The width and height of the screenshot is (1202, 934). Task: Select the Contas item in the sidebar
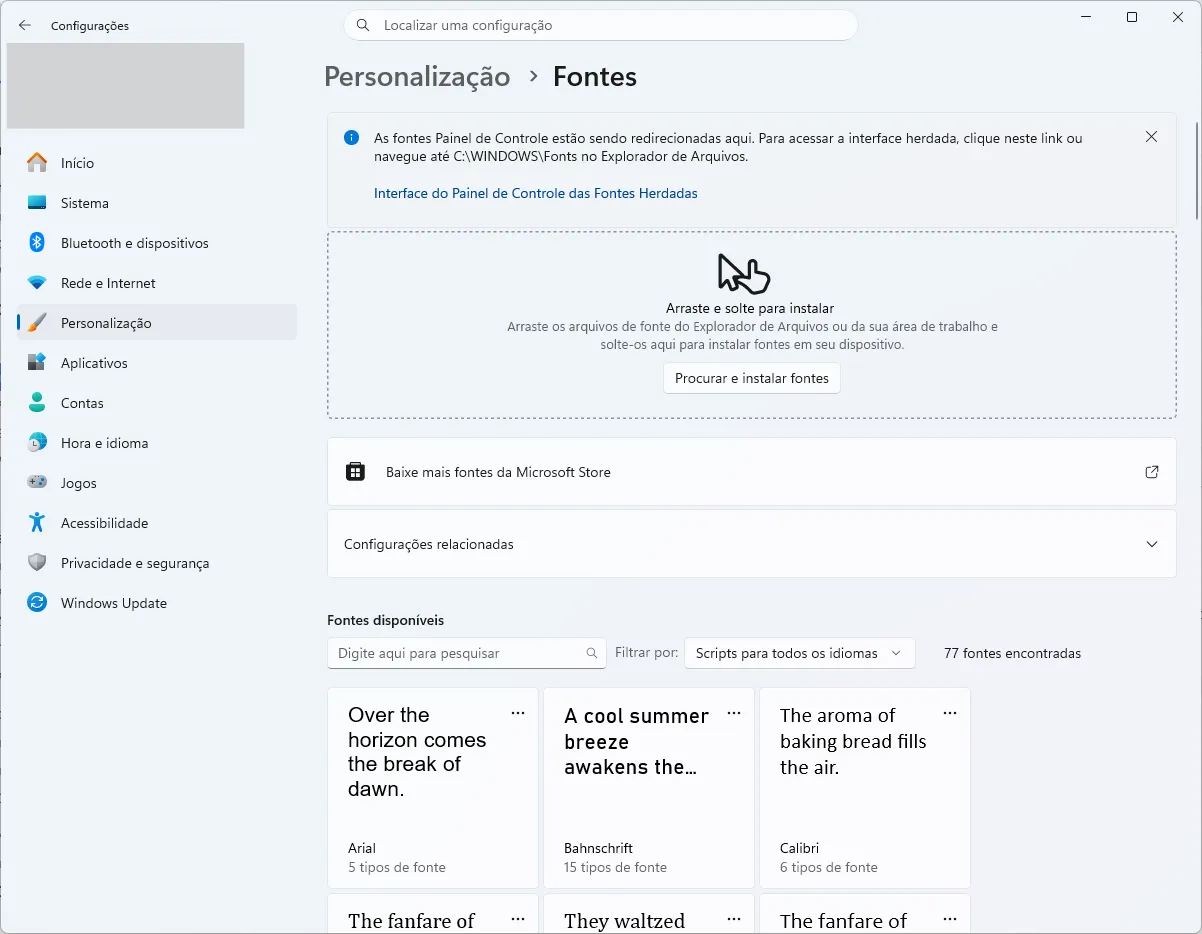pos(80,402)
